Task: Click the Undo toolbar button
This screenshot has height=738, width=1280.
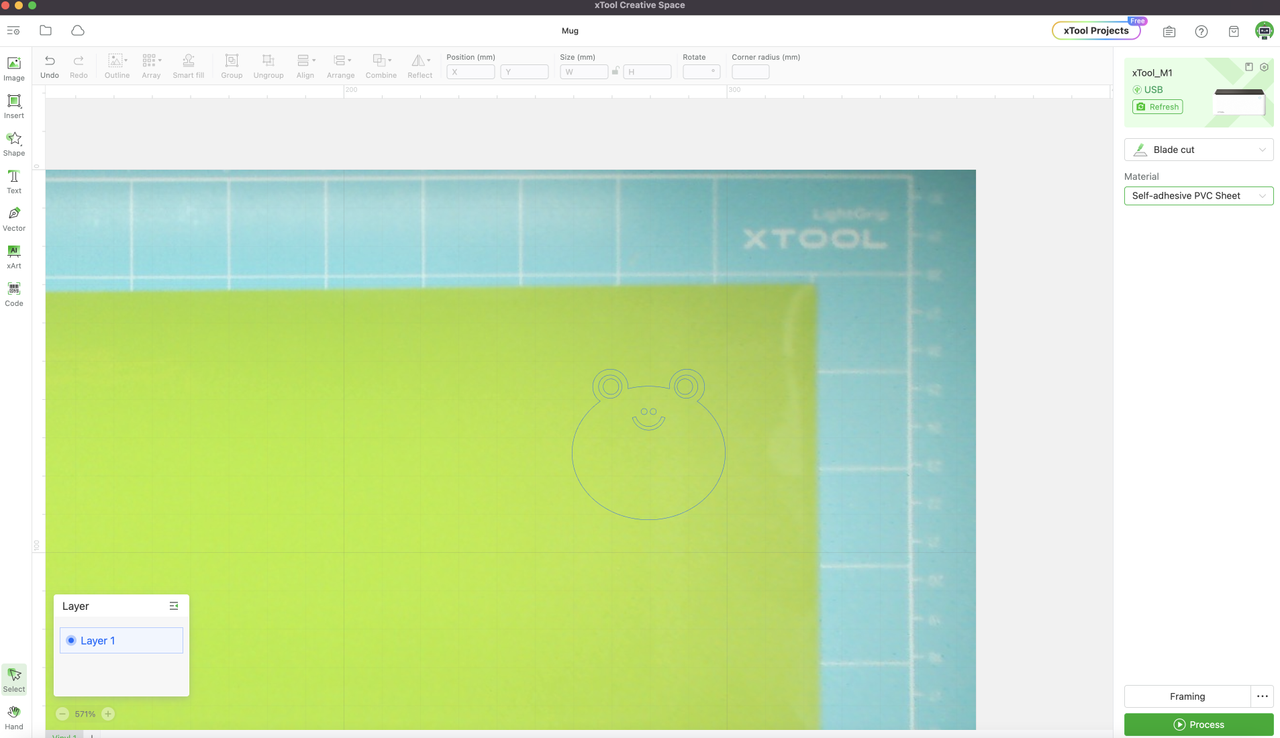Action: pos(49,66)
